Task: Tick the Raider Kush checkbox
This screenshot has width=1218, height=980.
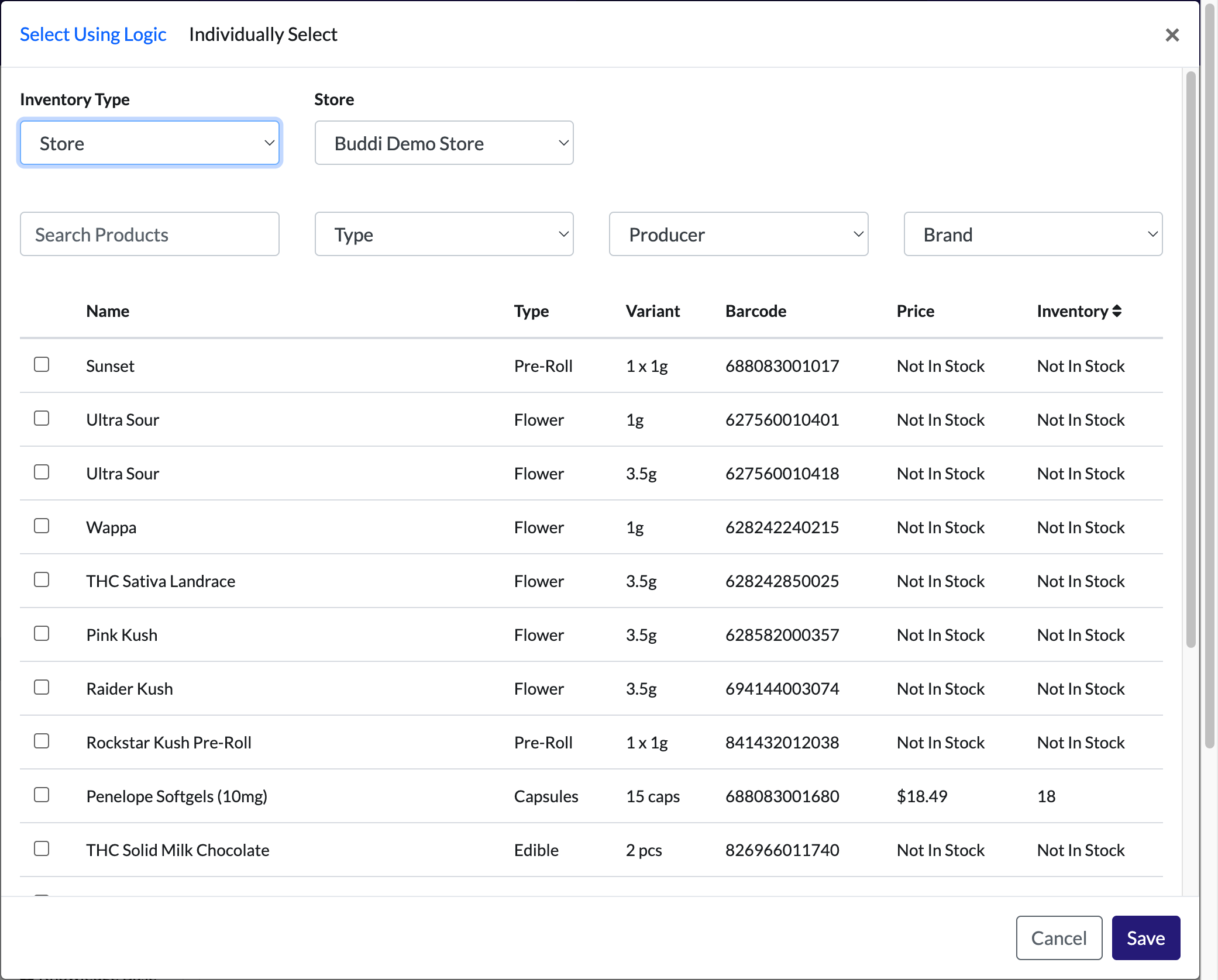Action: click(42, 687)
